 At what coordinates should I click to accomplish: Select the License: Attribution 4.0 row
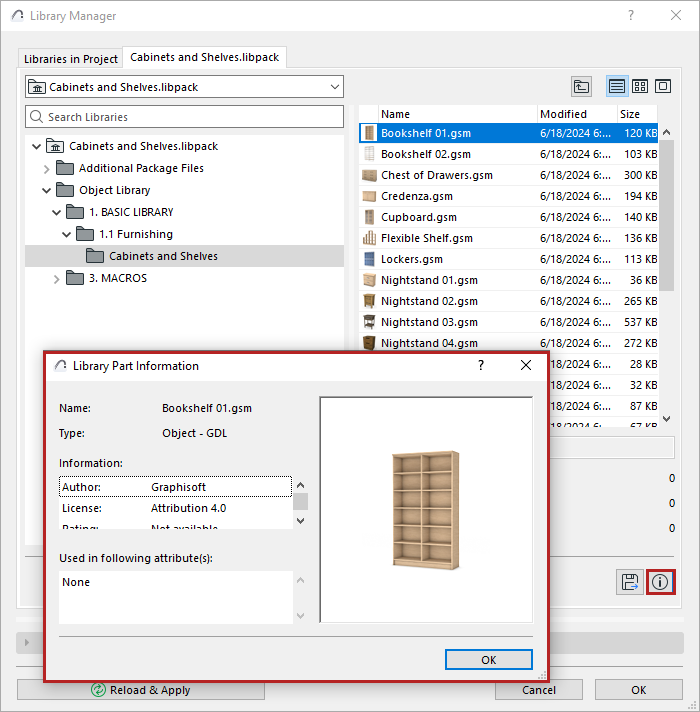pyautogui.click(x=175, y=508)
